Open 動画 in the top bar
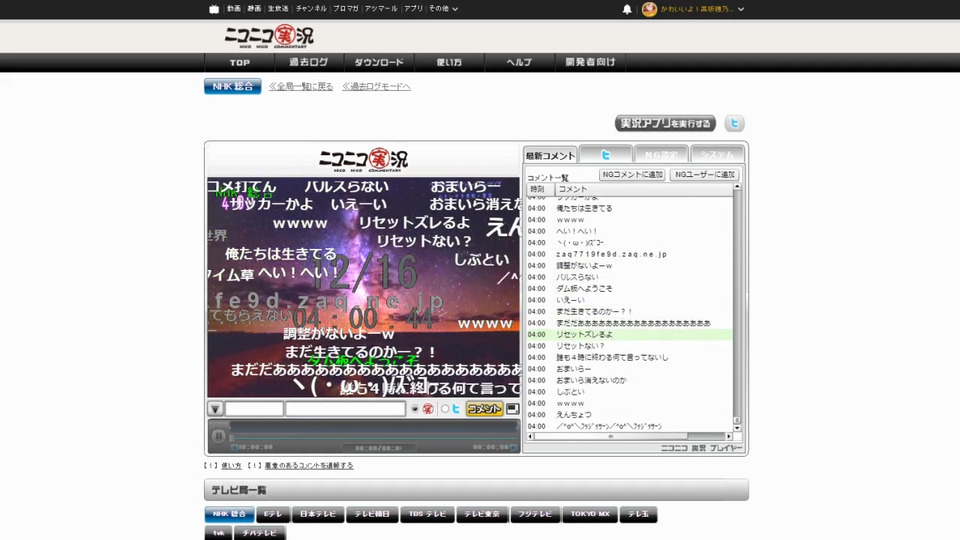Image resolution: width=960 pixels, height=540 pixels. [234, 9]
